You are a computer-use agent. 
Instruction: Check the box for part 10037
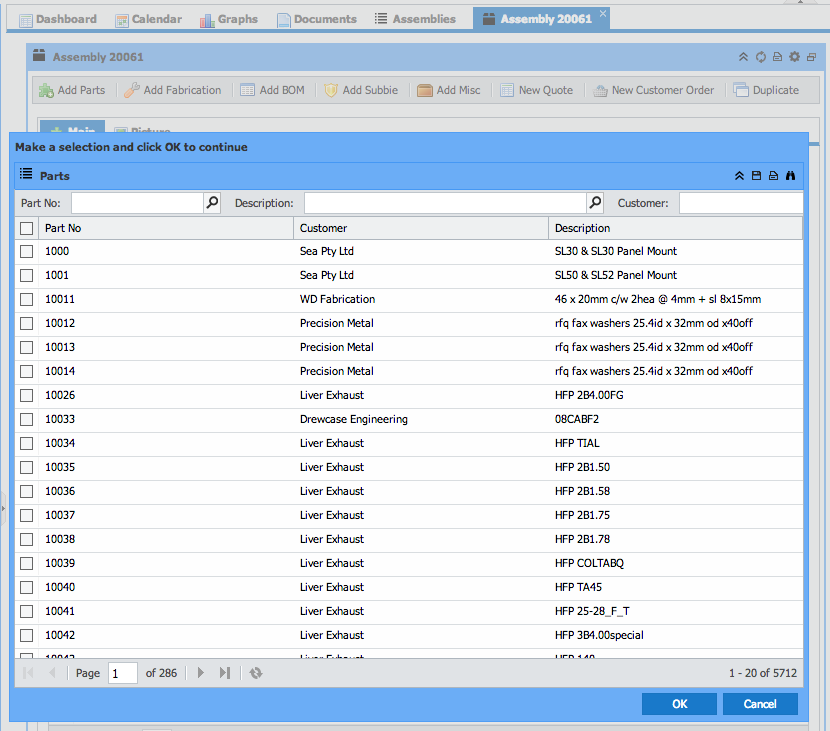coord(26,515)
